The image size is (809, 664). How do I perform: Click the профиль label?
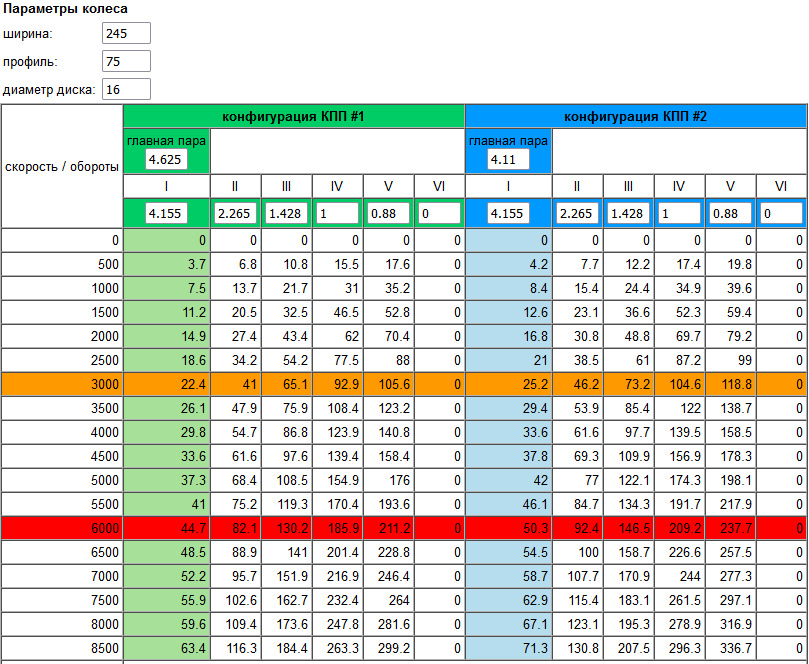[30, 62]
